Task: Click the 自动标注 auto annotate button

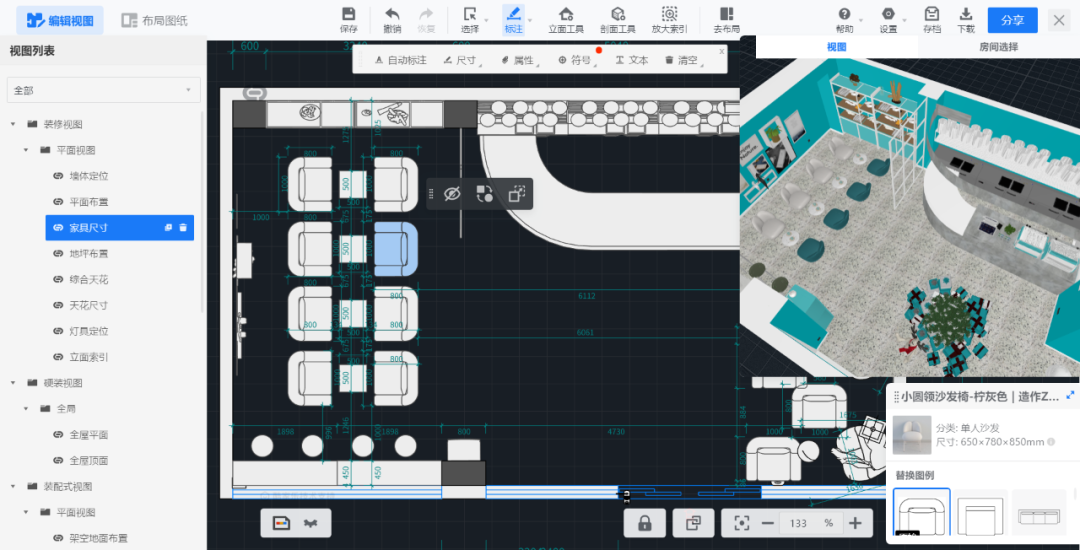Action: pyautogui.click(x=401, y=61)
